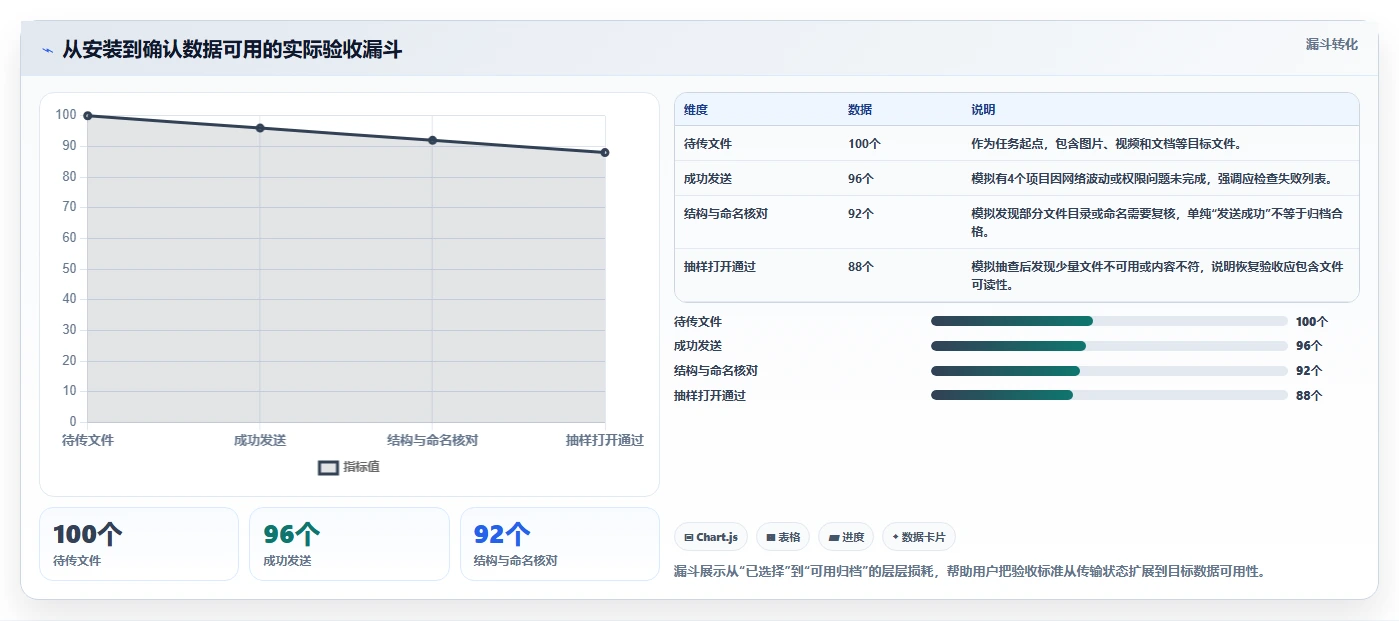Click the x-axis label 待传文件
The image size is (1399, 621).
[x=88, y=440]
